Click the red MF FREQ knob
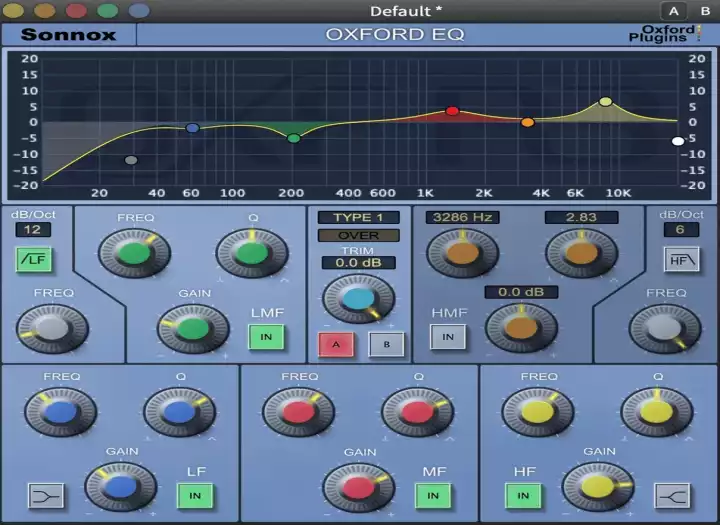Image resolution: width=720 pixels, height=525 pixels. [x=298, y=412]
